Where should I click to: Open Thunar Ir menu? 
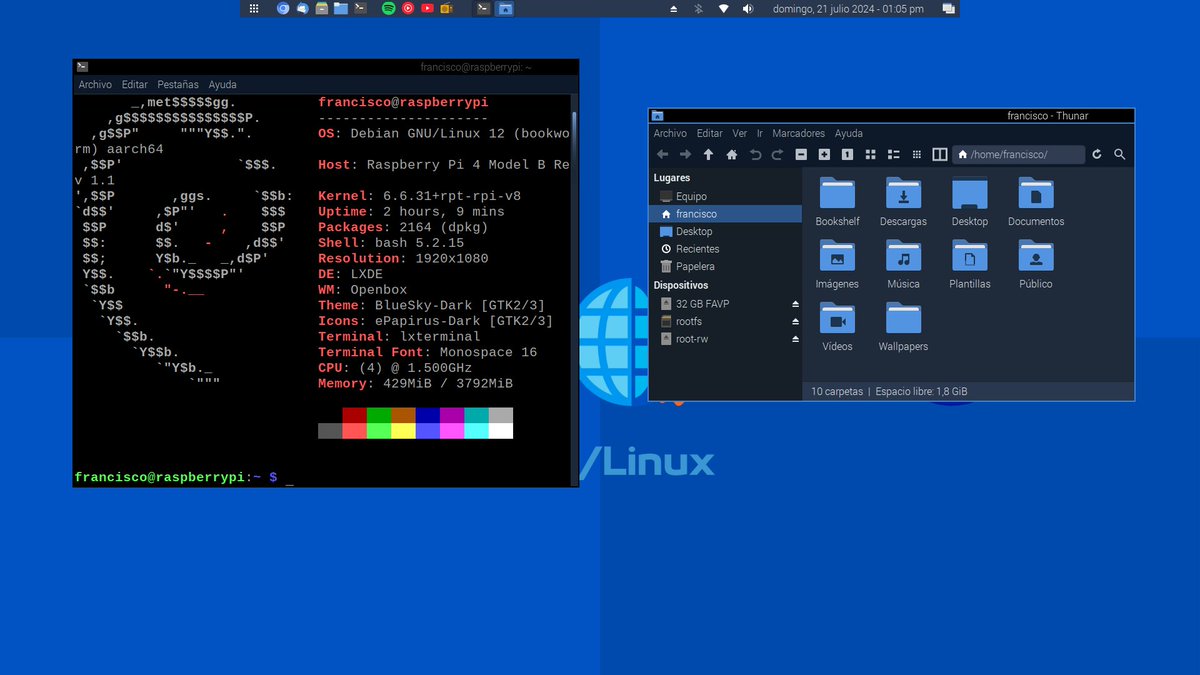[760, 133]
